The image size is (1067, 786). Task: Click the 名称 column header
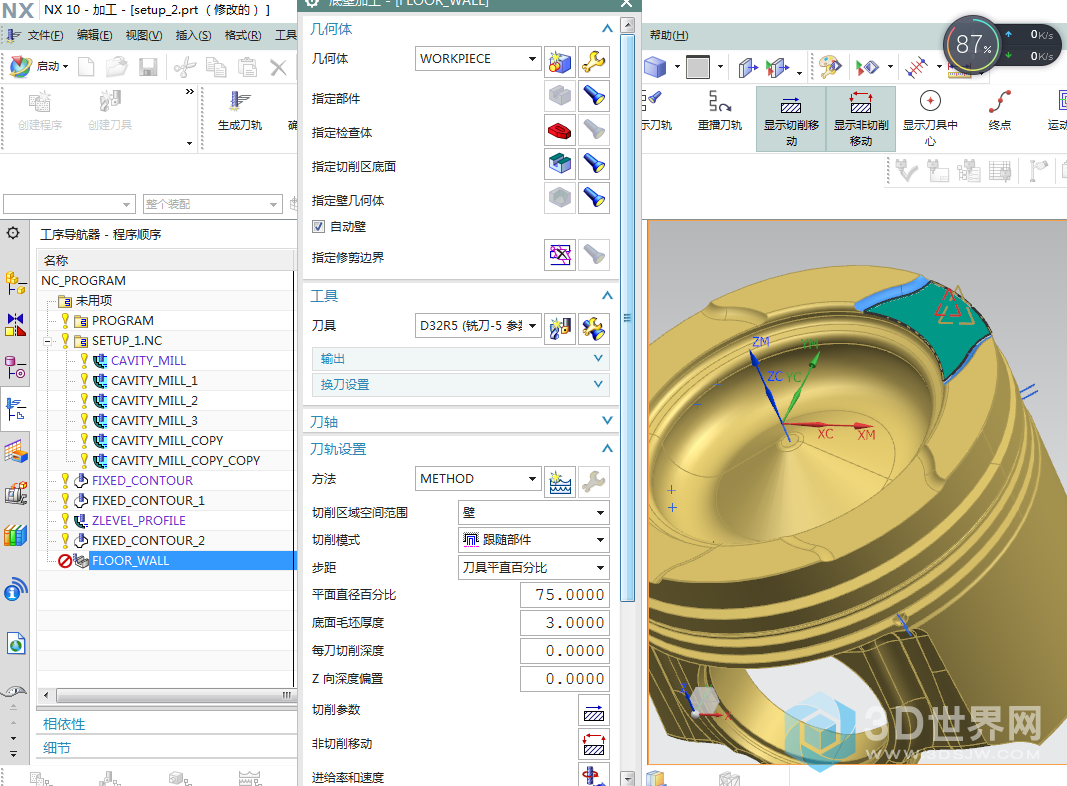166,260
